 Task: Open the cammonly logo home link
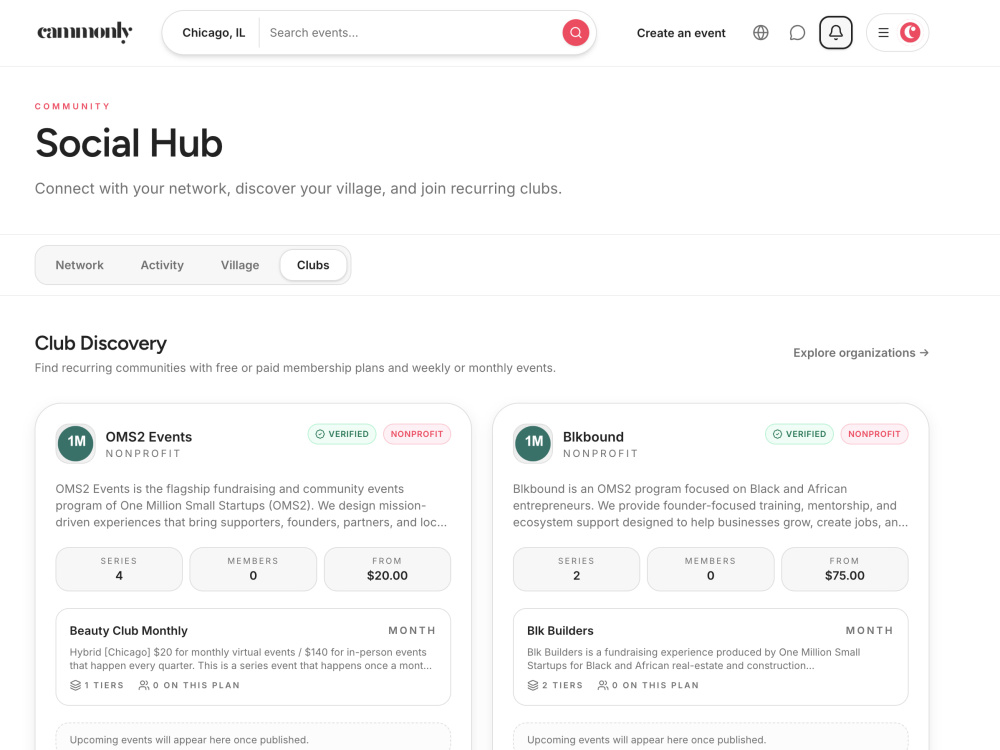point(84,32)
